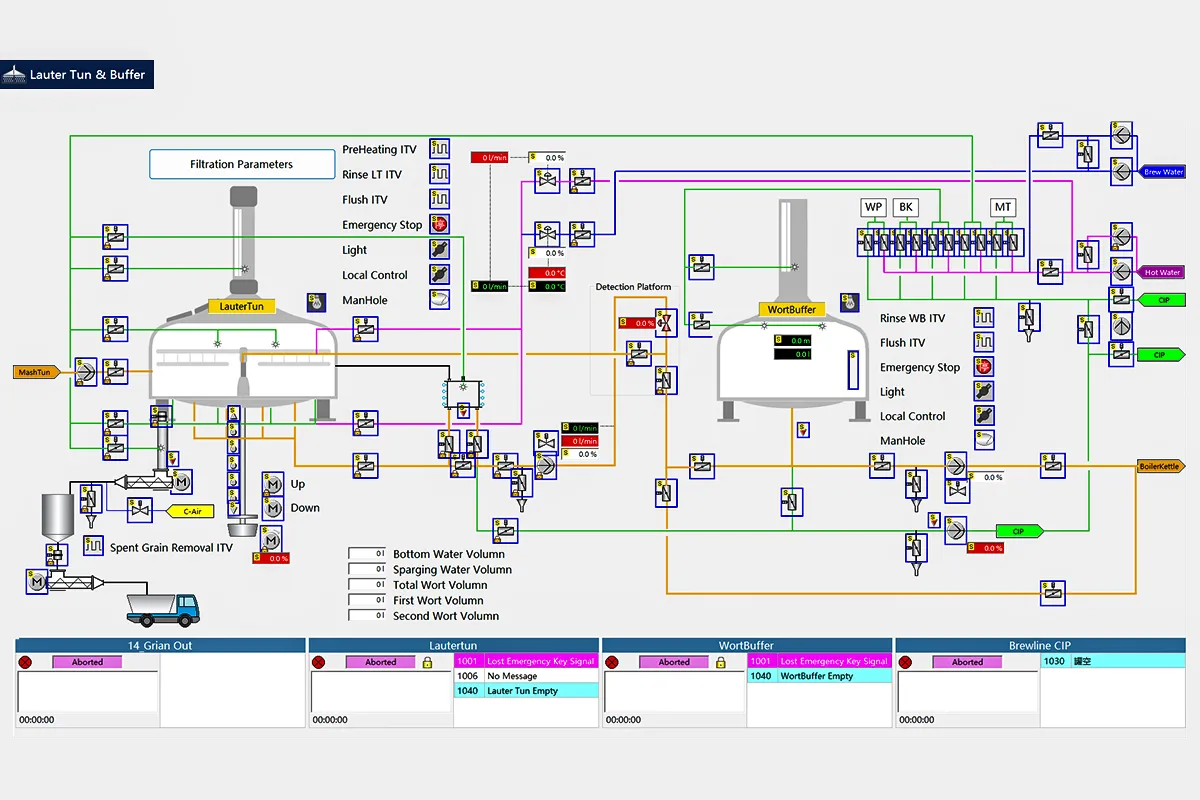Go to the BoilerKettle navigation tag
The width and height of the screenshot is (1200, 800).
click(1160, 466)
